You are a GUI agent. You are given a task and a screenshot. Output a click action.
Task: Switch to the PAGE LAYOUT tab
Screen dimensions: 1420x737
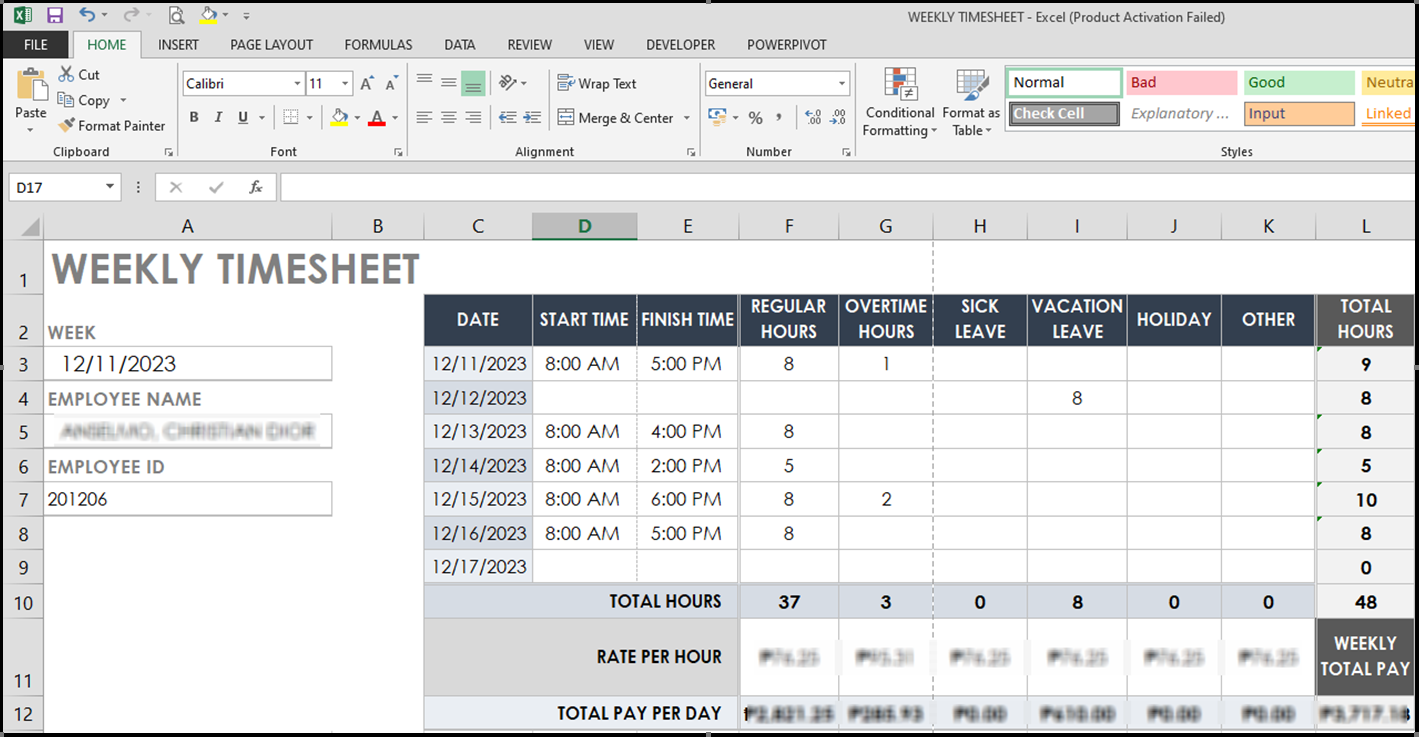pos(272,45)
